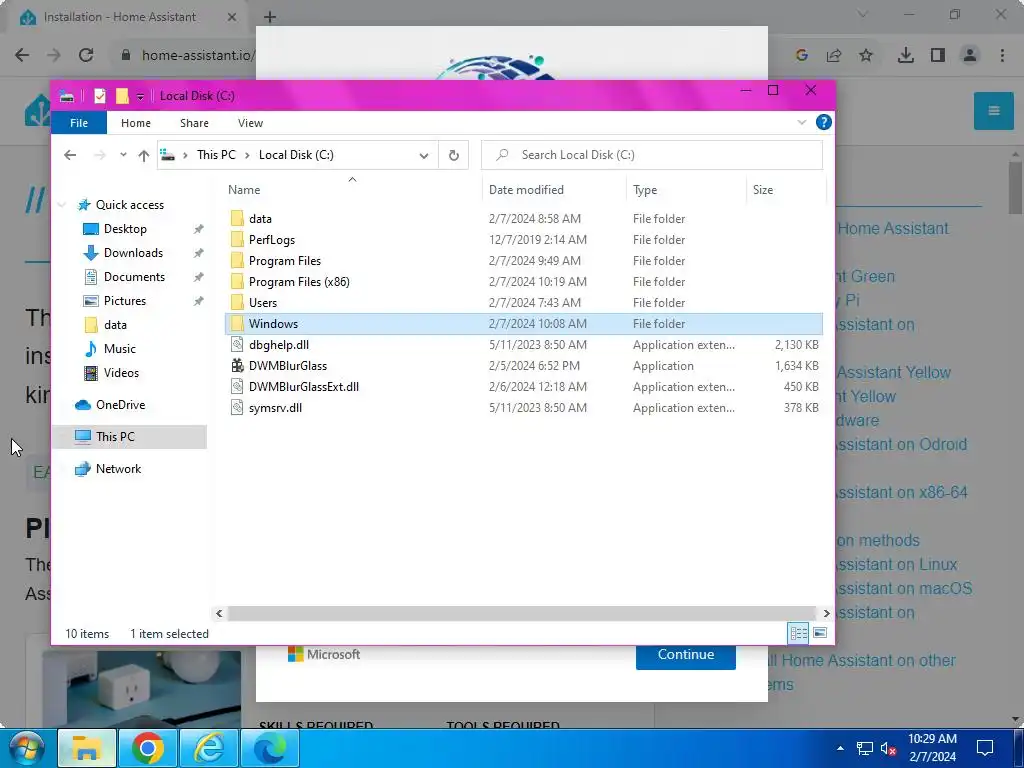Toggle Chrome side panel icon

coord(938,56)
